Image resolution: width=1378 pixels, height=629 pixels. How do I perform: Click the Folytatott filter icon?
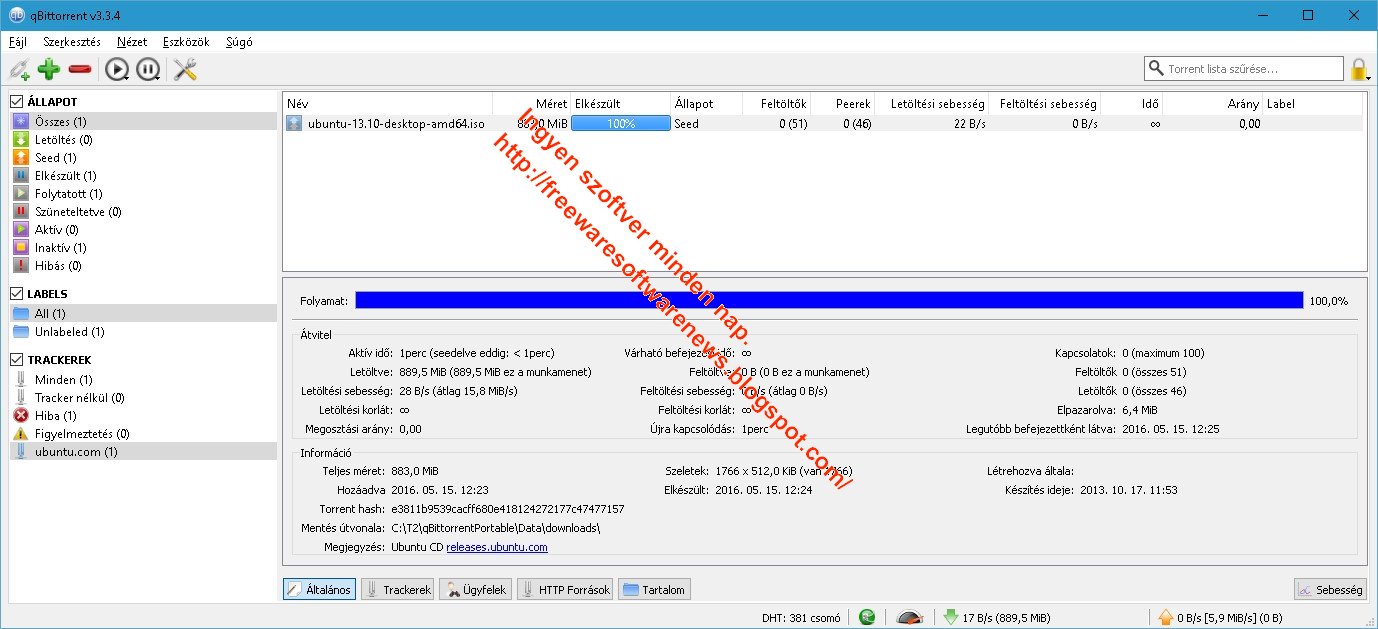(21, 194)
